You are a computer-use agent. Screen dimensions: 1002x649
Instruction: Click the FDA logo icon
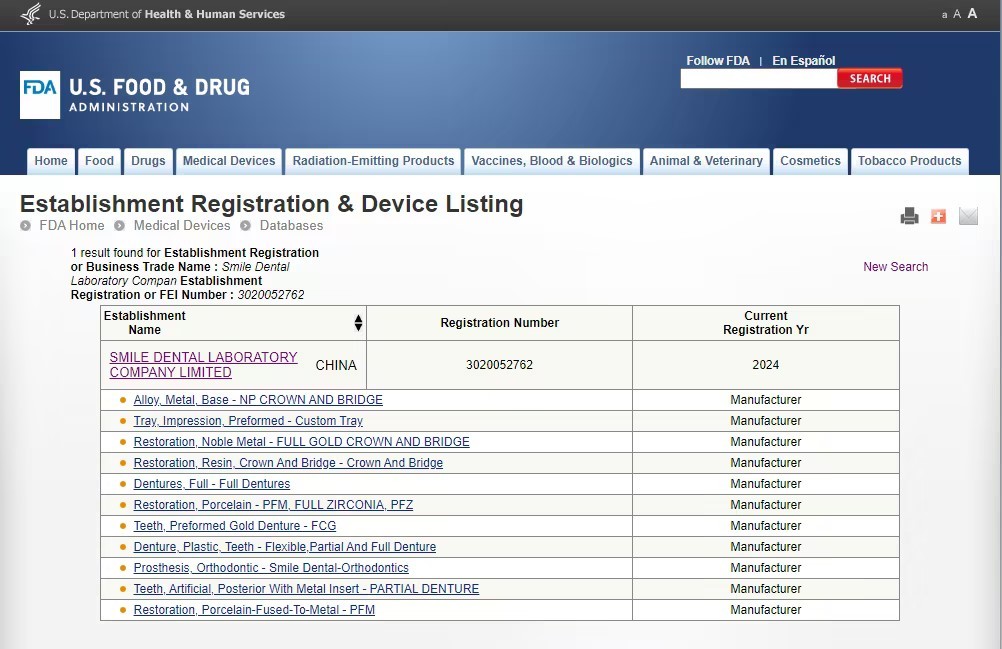40,95
